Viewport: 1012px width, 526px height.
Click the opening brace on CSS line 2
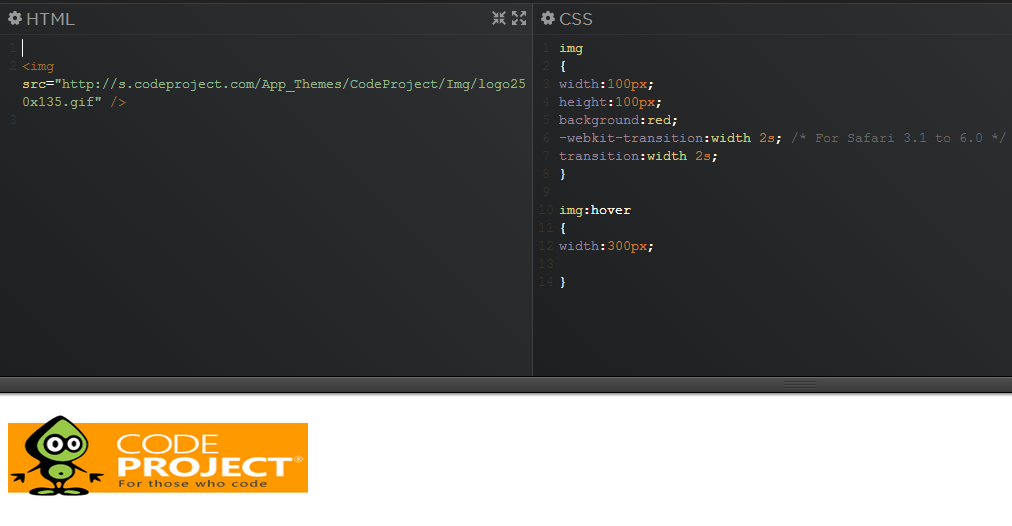coord(563,66)
